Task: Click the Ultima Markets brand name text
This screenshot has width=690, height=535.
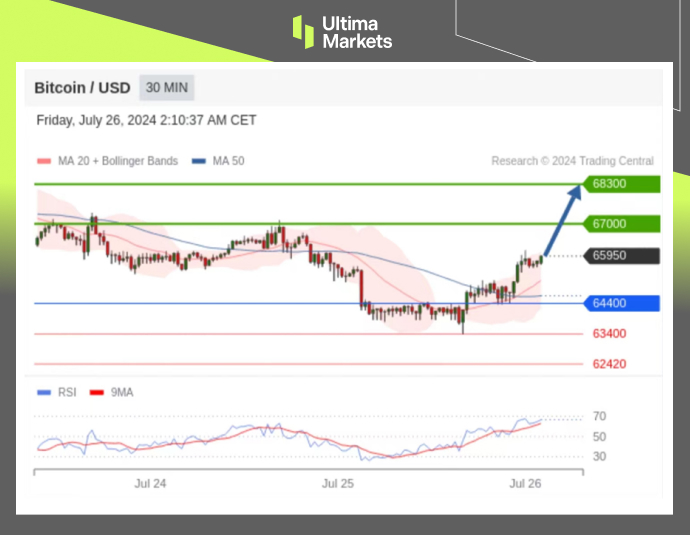Action: click(x=357, y=31)
